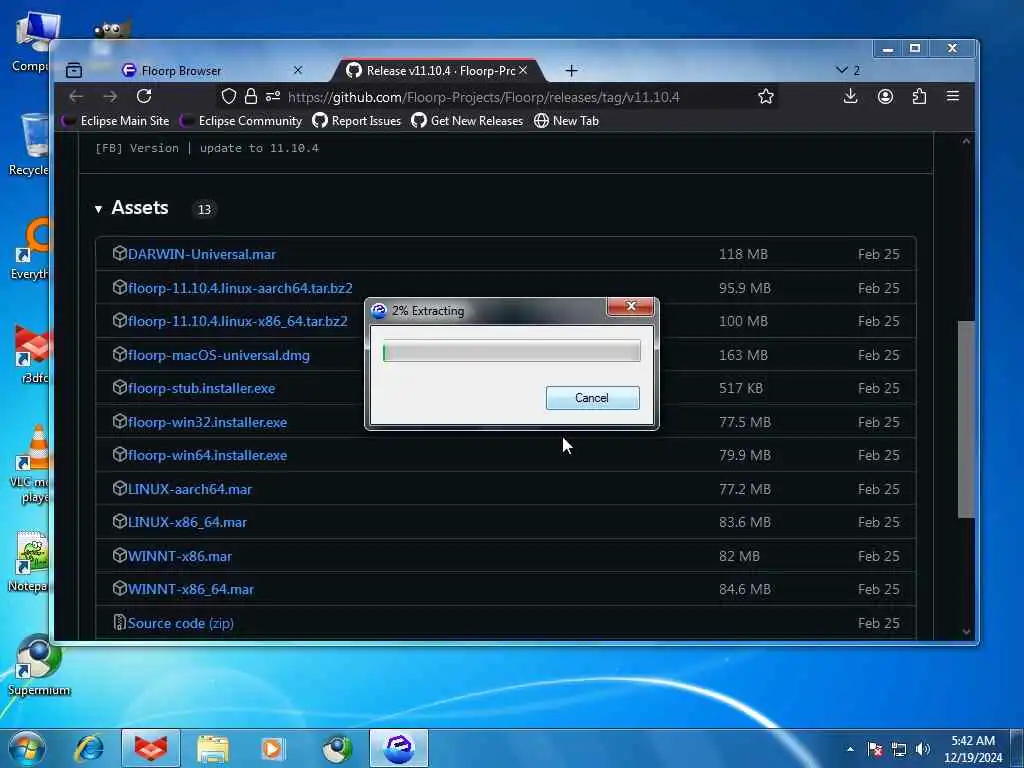This screenshot has width=1024, height=768.
Task: Click the scrollbar down arrow
Action: pos(966,632)
